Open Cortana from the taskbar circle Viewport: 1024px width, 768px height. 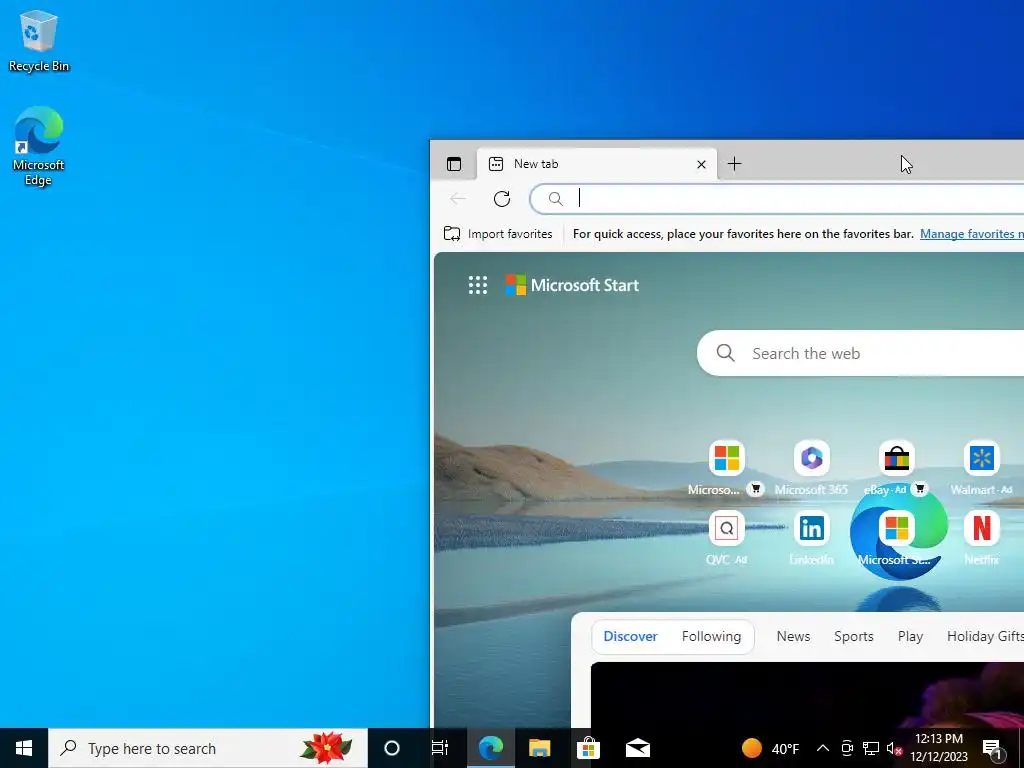tap(392, 748)
